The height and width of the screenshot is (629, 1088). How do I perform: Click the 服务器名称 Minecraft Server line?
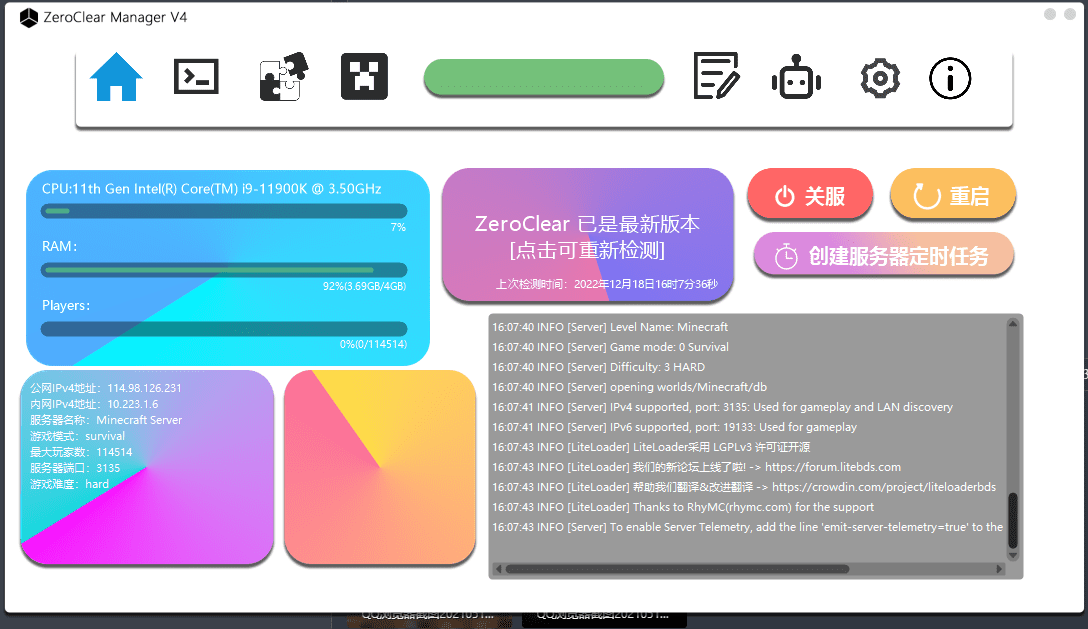pyautogui.click(x=106, y=420)
